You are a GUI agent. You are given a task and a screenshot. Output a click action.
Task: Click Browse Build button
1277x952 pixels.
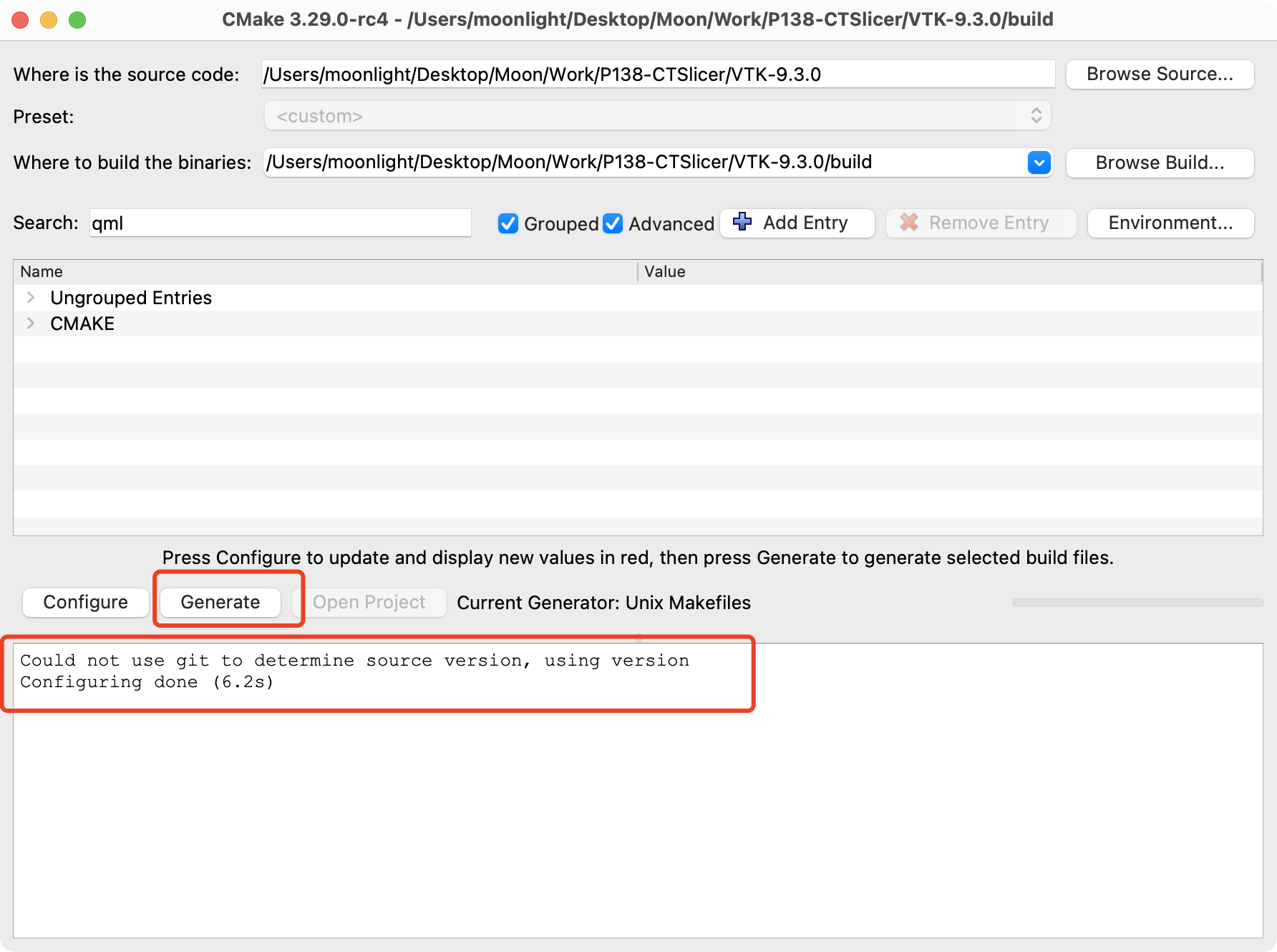point(1160,162)
